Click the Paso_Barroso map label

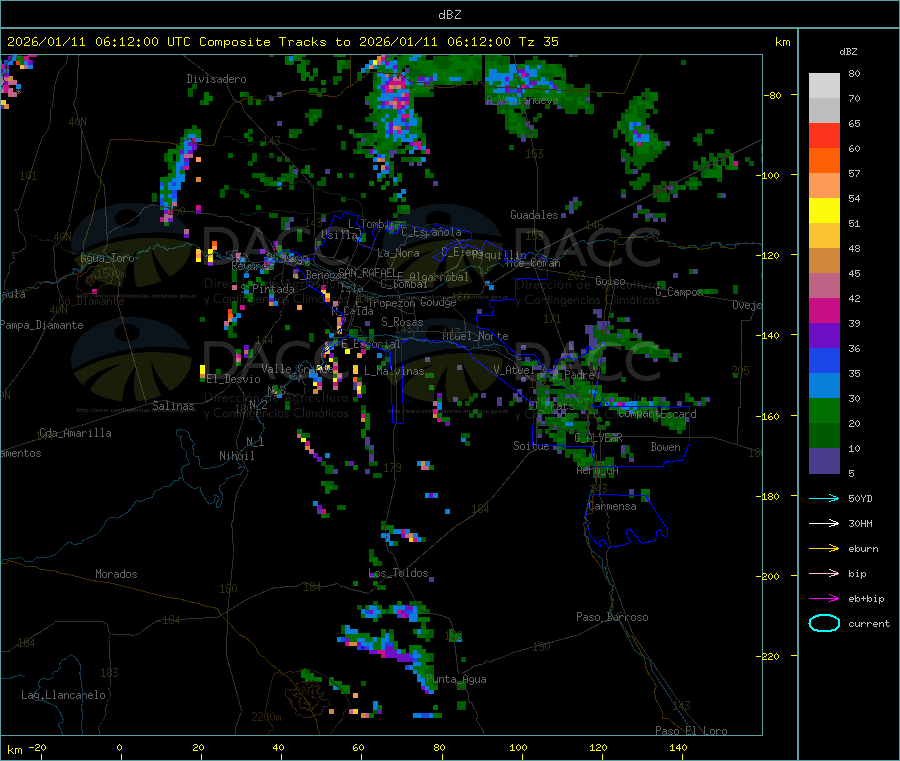[612, 617]
